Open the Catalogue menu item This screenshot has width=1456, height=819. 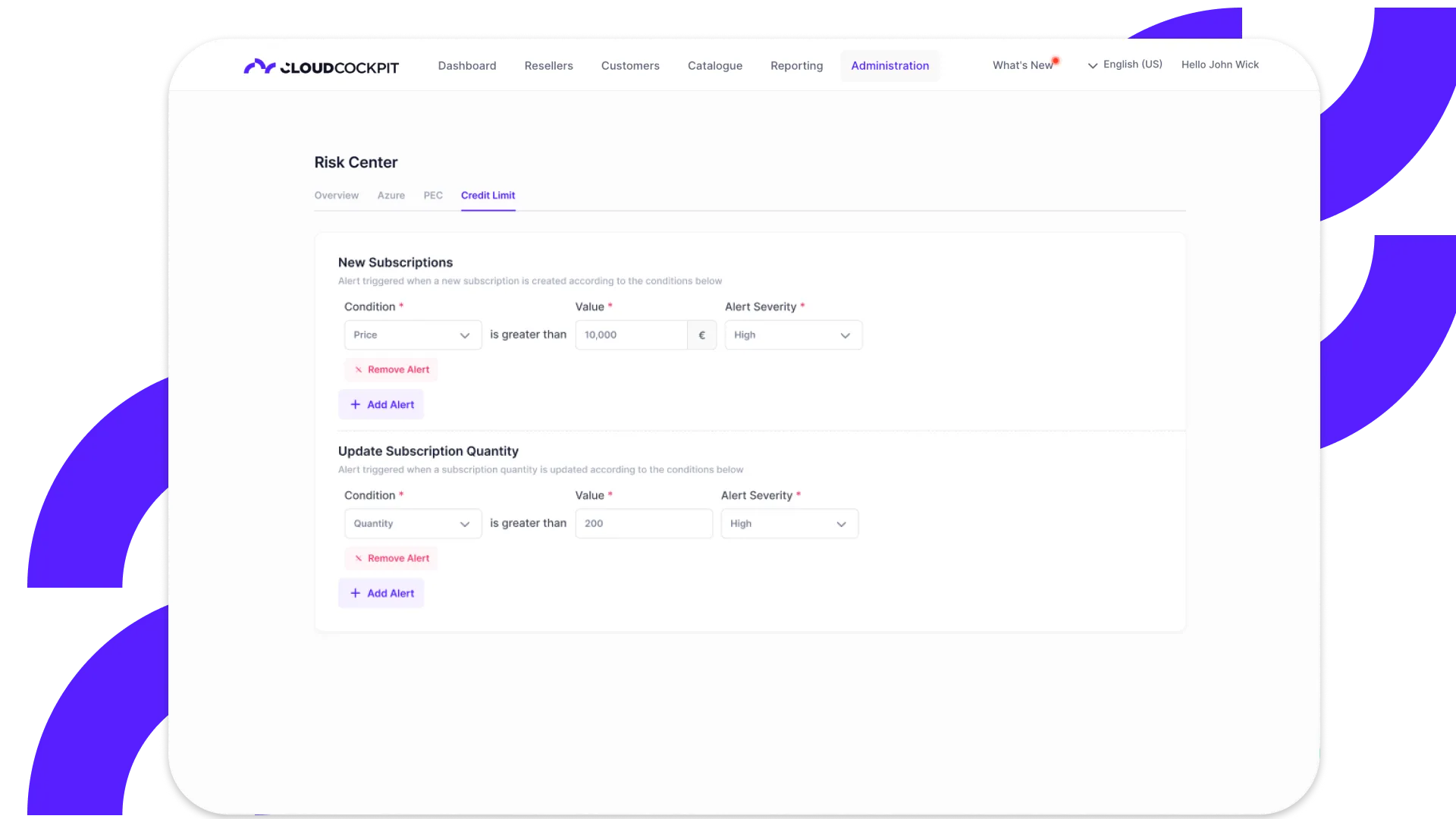(714, 66)
